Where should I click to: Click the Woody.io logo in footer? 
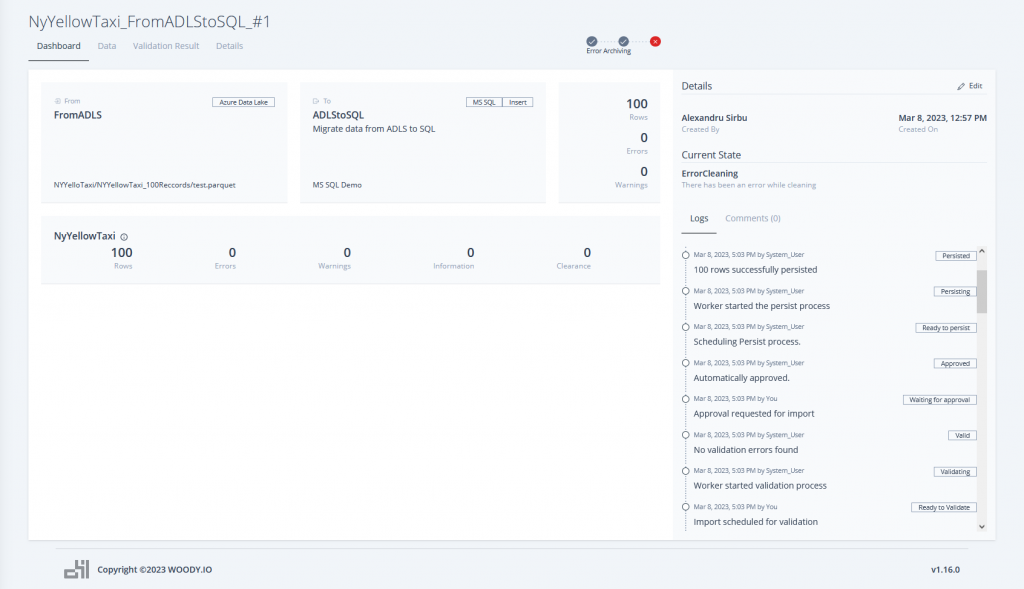click(x=76, y=569)
